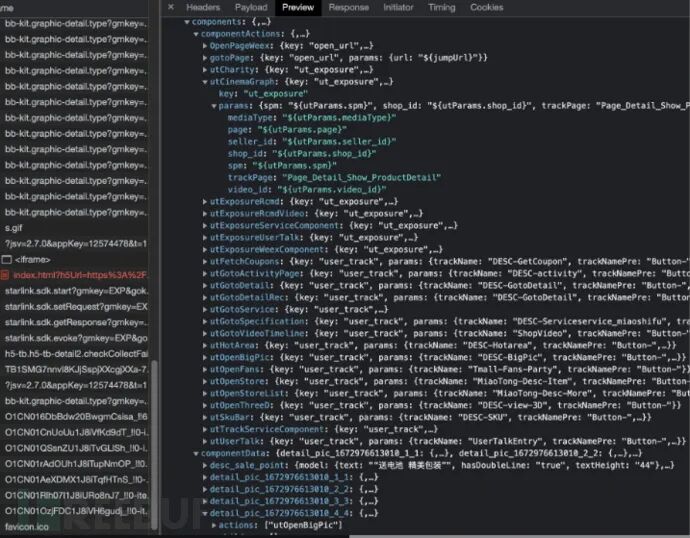
Task: Open the starlink.sdk.evoke request
Action: pos(74,338)
